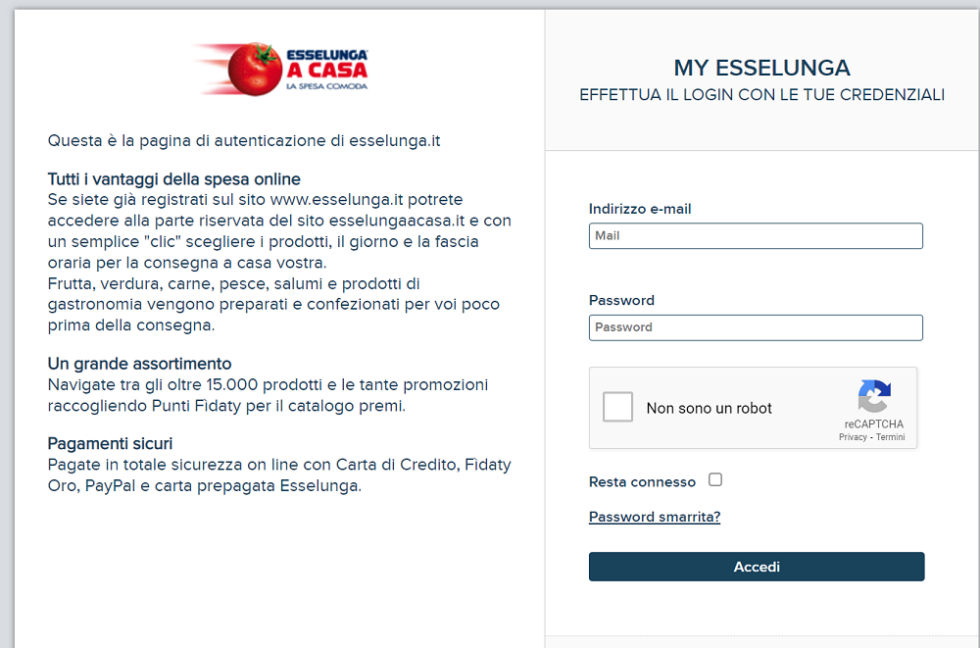Click the MY ESSELUNGA heading
The width and height of the screenshot is (980, 648).
(762, 68)
